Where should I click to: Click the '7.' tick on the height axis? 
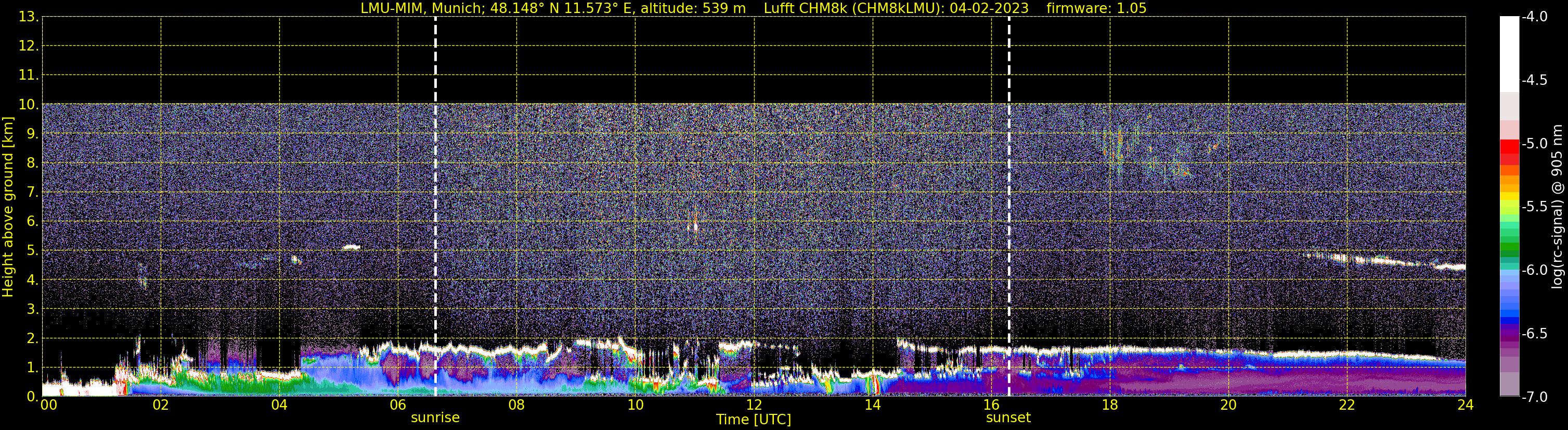(x=32, y=193)
